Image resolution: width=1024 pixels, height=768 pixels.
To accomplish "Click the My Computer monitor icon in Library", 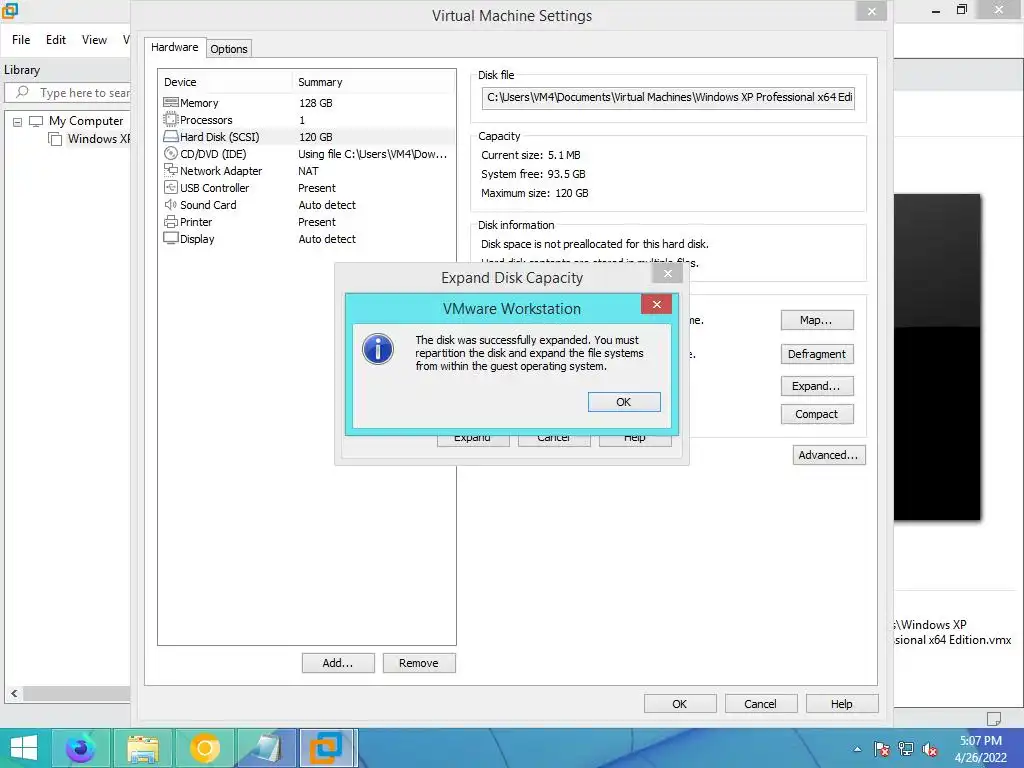I will coord(36,121).
